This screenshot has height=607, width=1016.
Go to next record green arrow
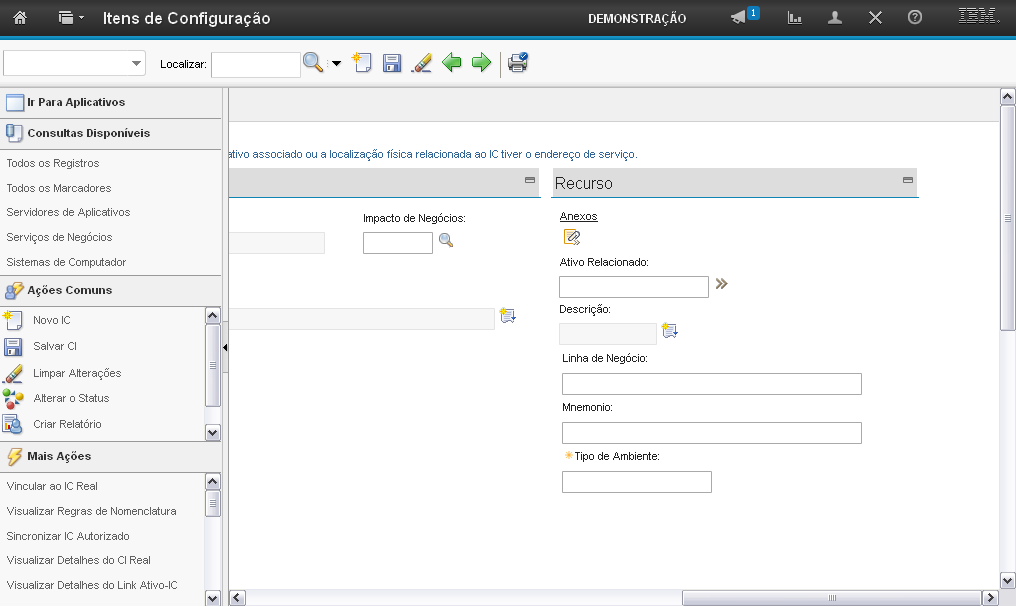click(481, 63)
